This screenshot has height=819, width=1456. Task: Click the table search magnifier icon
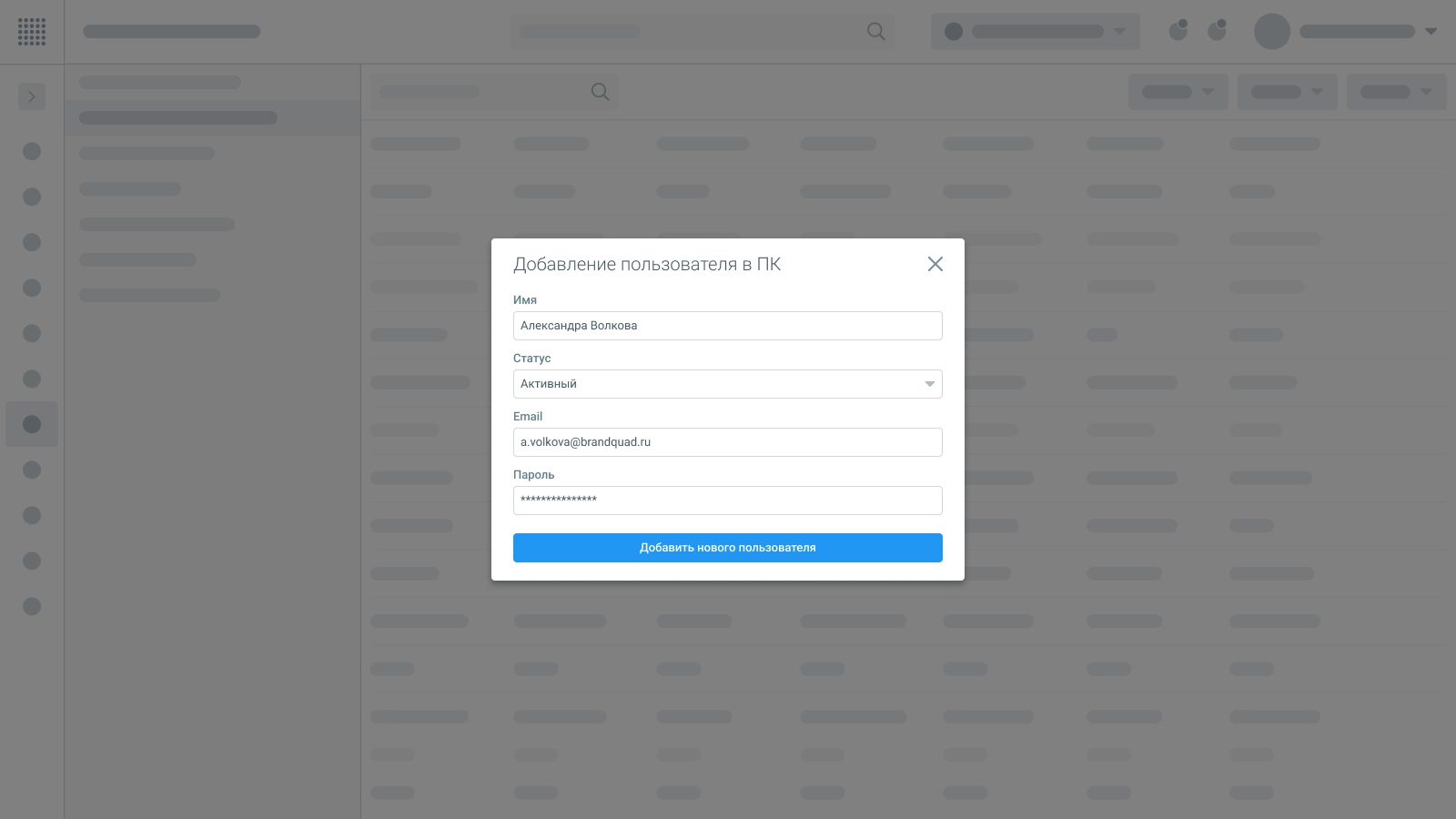(x=600, y=92)
